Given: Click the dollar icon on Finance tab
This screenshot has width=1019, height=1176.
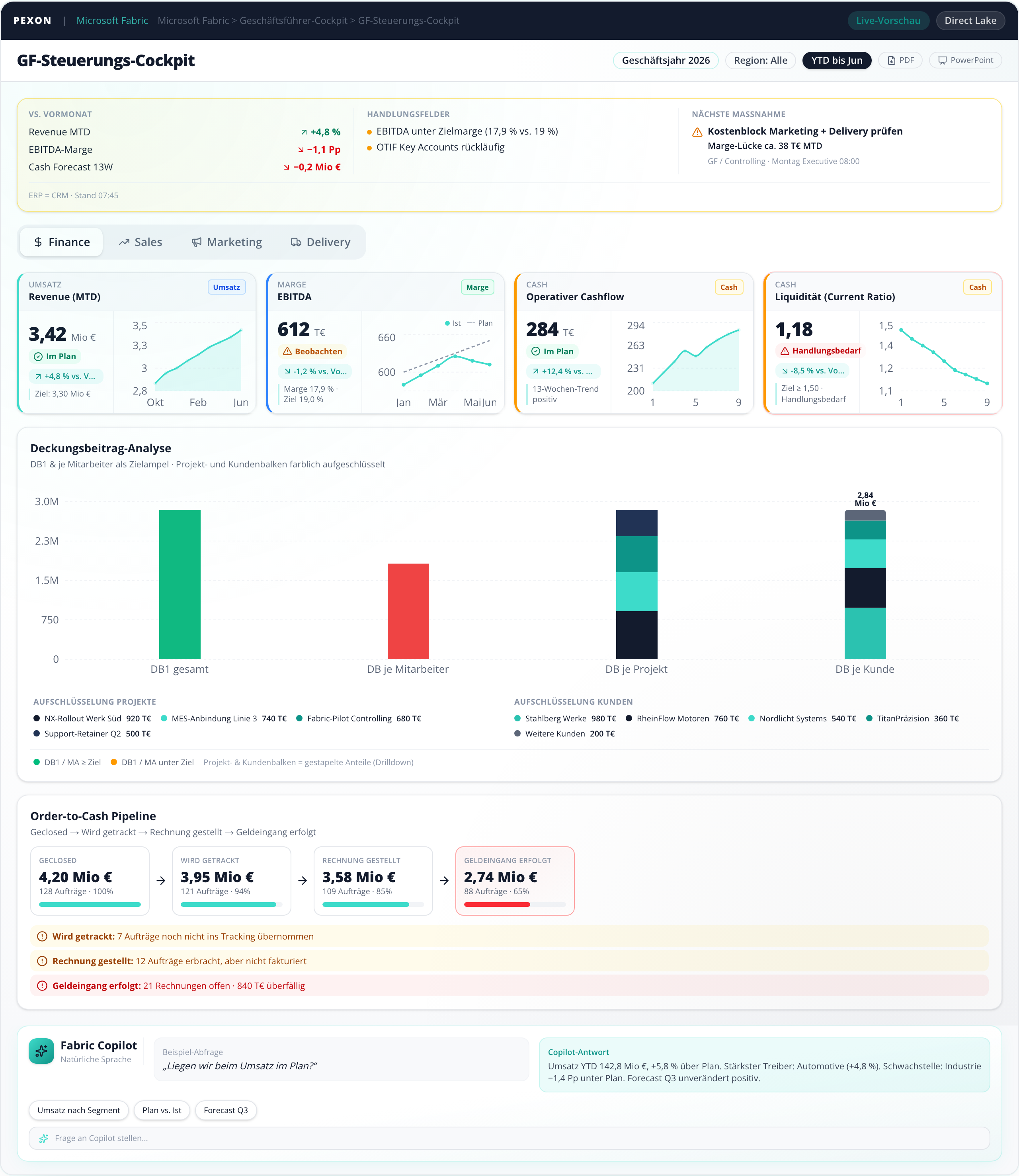Looking at the screenshot, I should click(38, 242).
